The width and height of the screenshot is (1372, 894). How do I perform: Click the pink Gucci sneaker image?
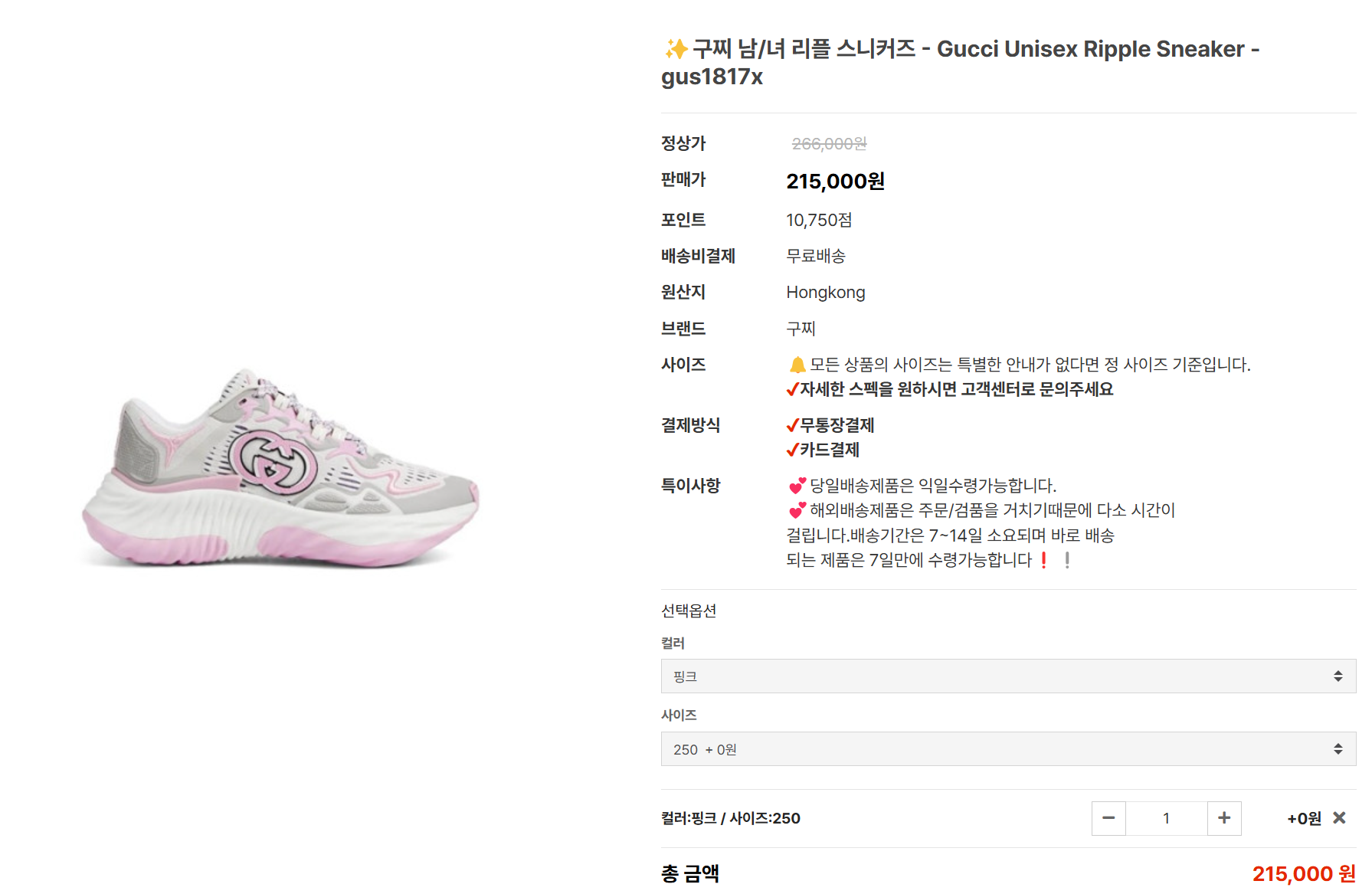[280, 469]
